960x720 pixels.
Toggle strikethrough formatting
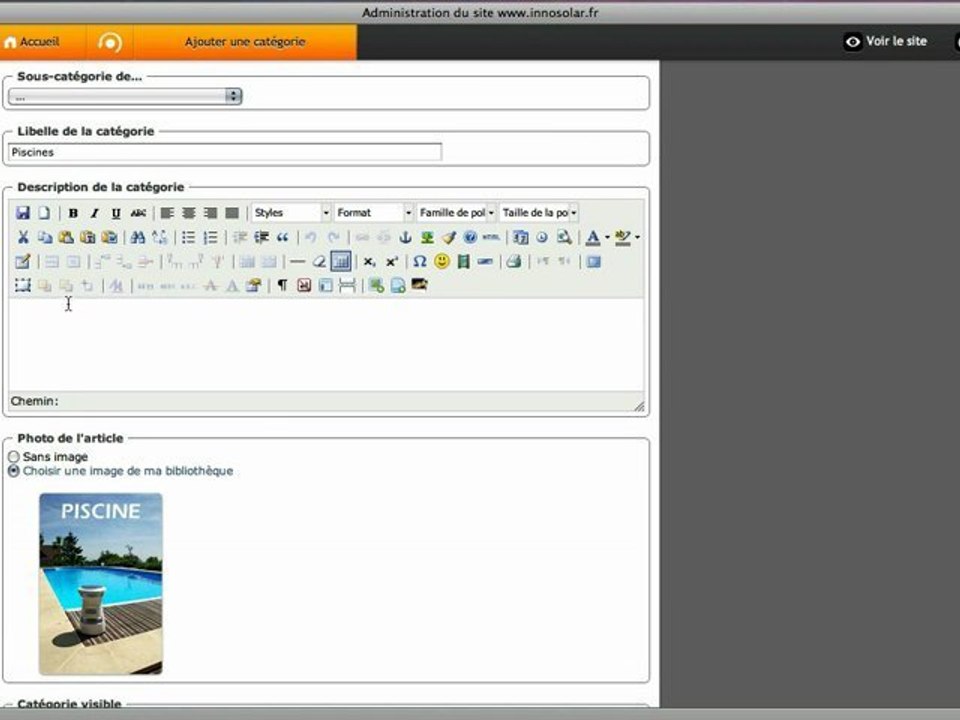(138, 212)
